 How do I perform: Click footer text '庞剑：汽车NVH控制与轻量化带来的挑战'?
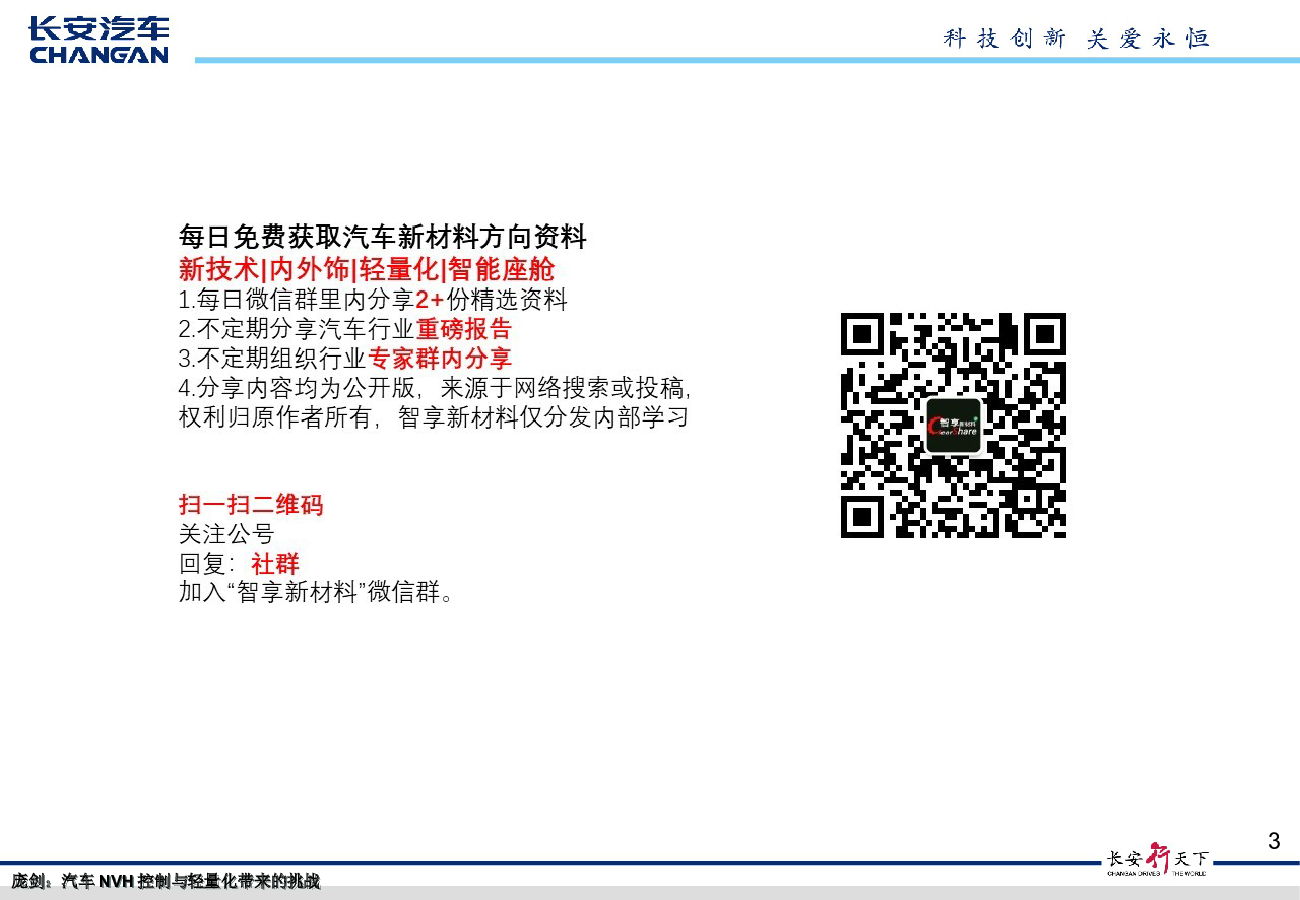166,881
